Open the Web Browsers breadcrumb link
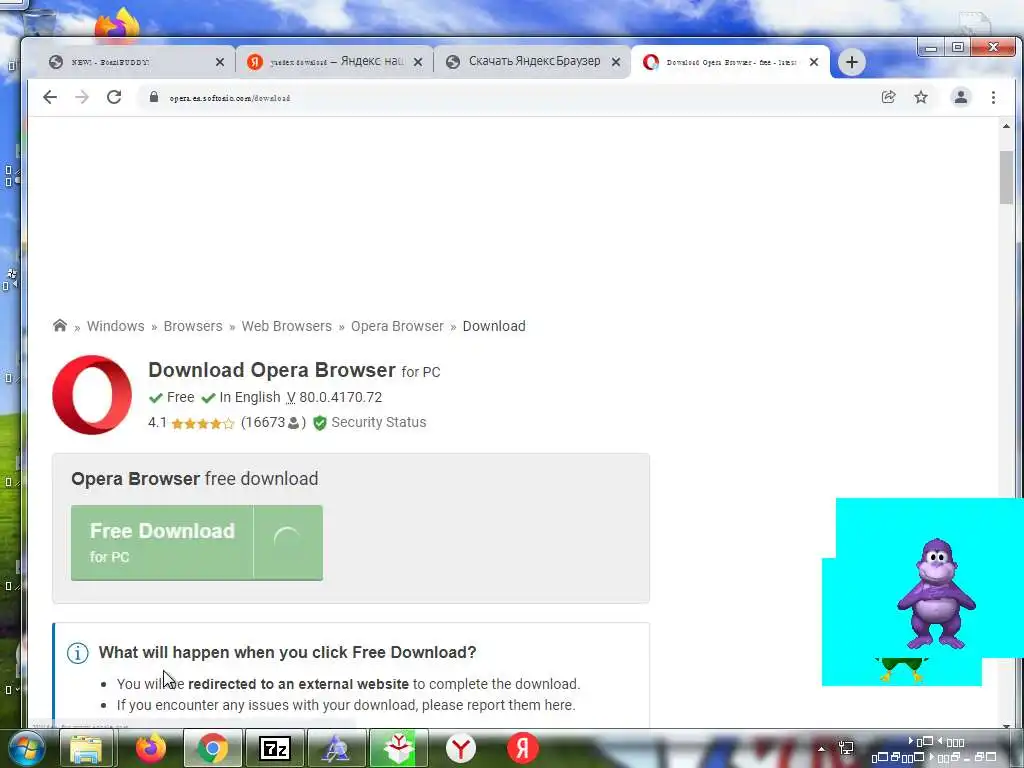The height and width of the screenshot is (768, 1024). 287,326
